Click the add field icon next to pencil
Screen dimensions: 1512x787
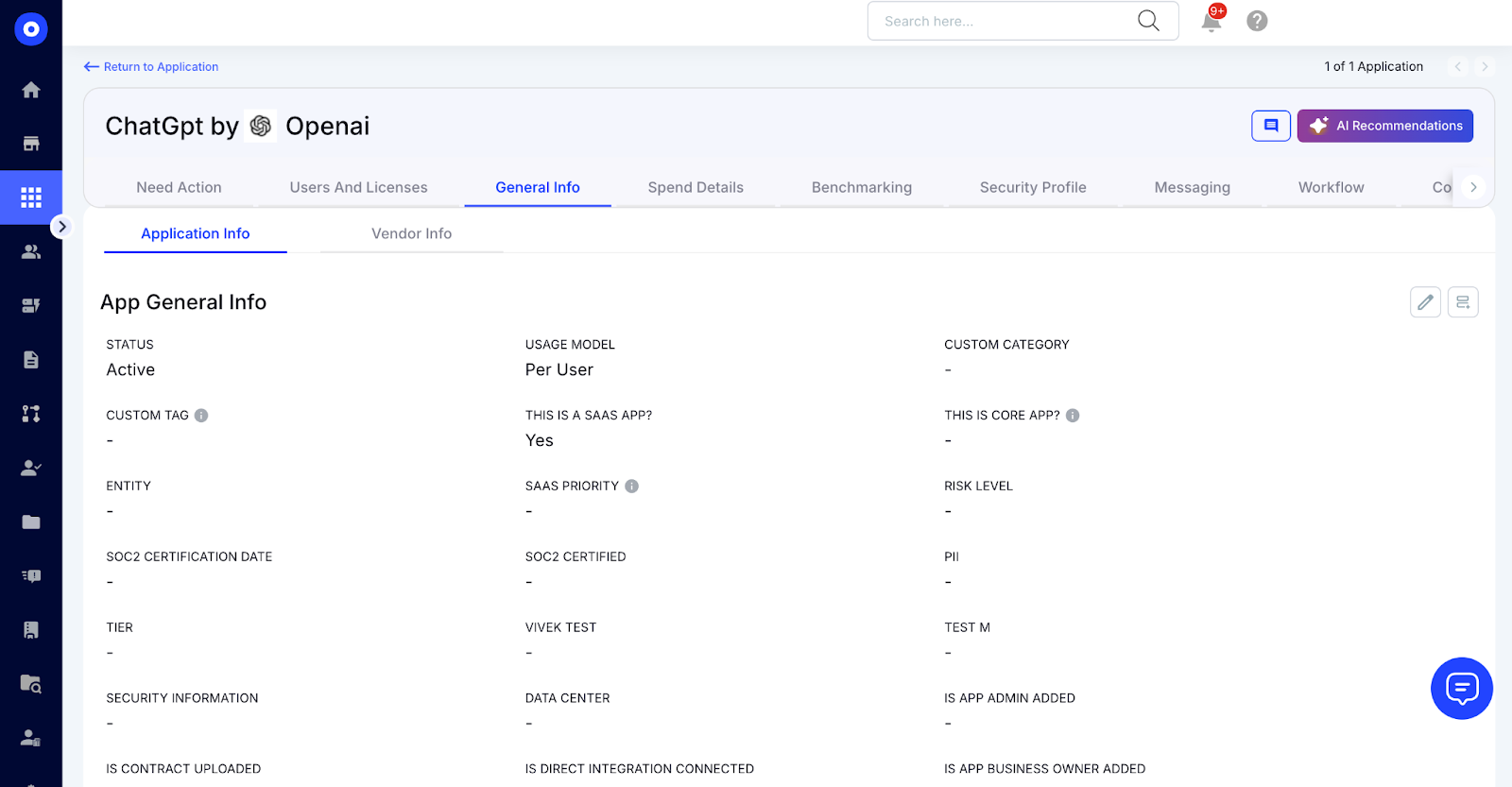tap(1463, 302)
